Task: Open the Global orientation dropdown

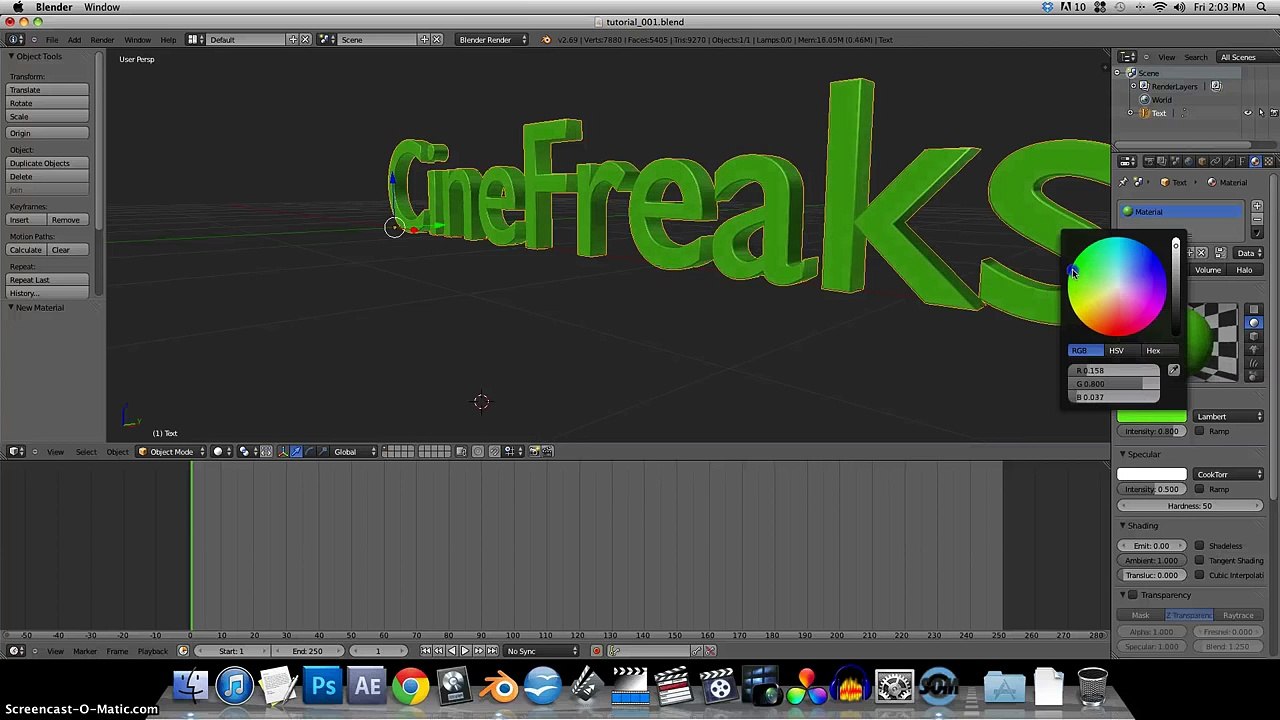Action: (354, 452)
